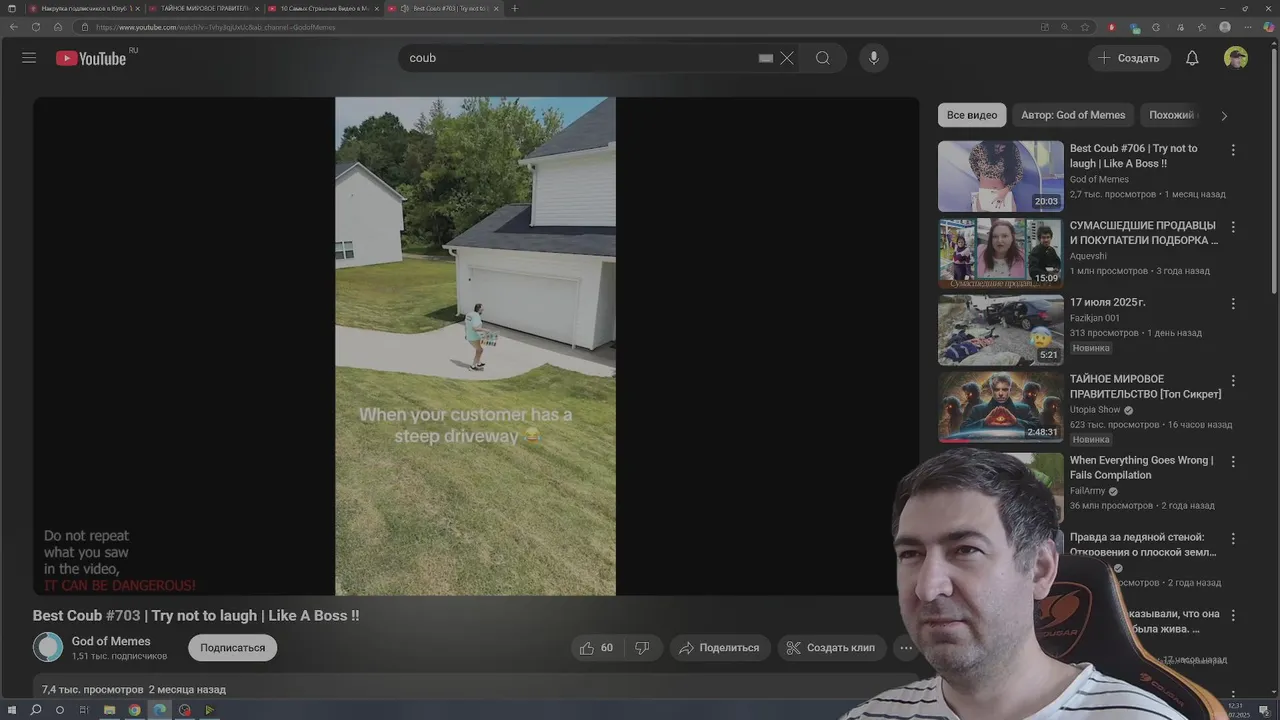Viewport: 1280px width, 720px height.
Task: Open the YouTube guide hamburger menu
Action: (x=29, y=58)
